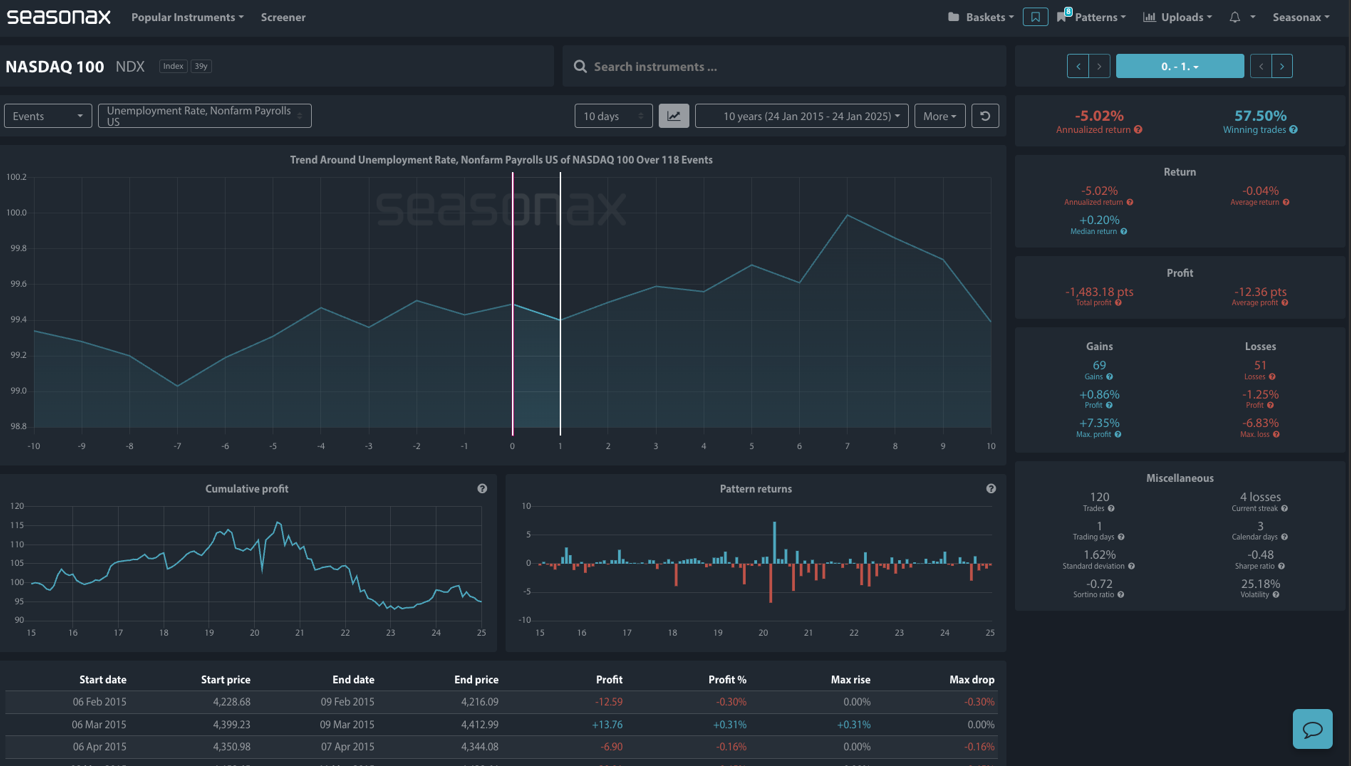Screen dimensions: 1352x767
Task: Click help icon on Cumulative profit chart
Action: [x=482, y=489]
